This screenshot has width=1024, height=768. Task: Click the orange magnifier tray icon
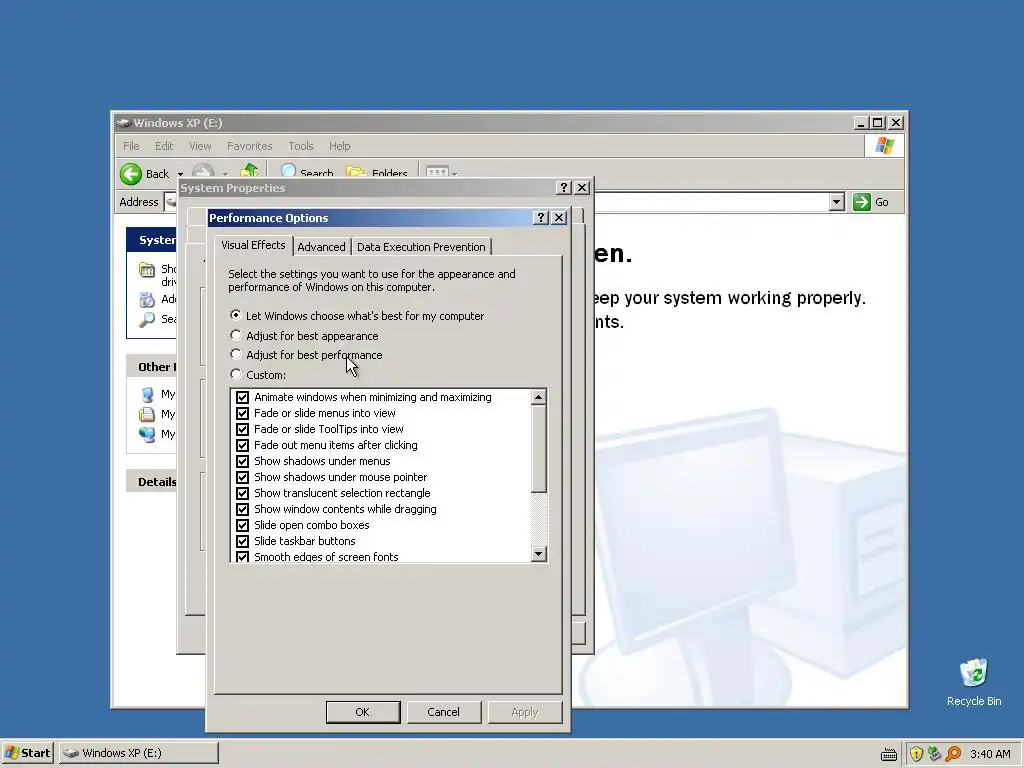coord(953,754)
